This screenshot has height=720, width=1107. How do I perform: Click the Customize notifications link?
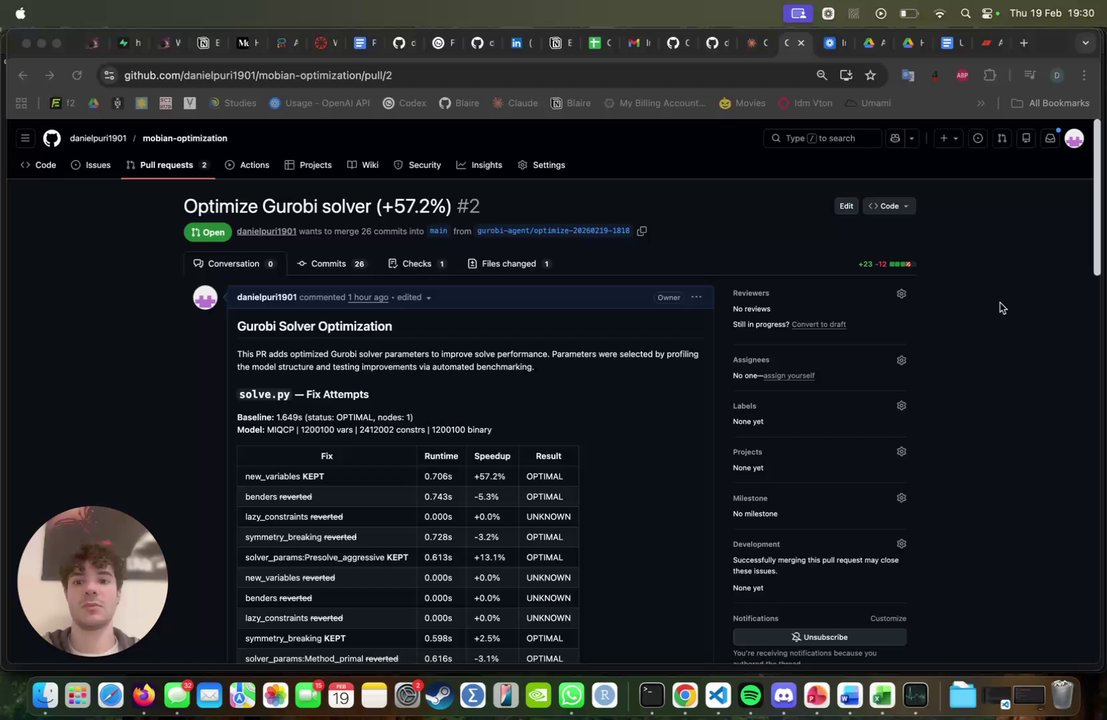tap(888, 618)
